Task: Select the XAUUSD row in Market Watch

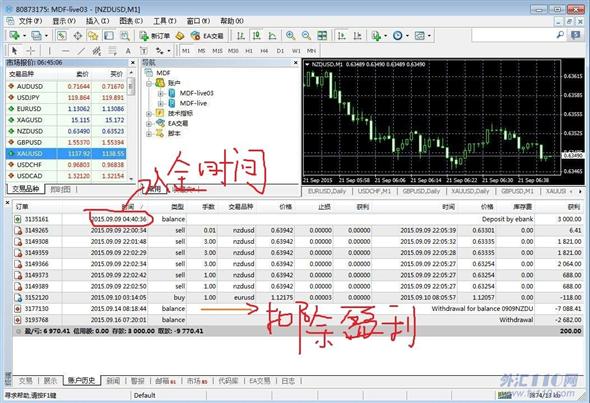Action: [66, 154]
